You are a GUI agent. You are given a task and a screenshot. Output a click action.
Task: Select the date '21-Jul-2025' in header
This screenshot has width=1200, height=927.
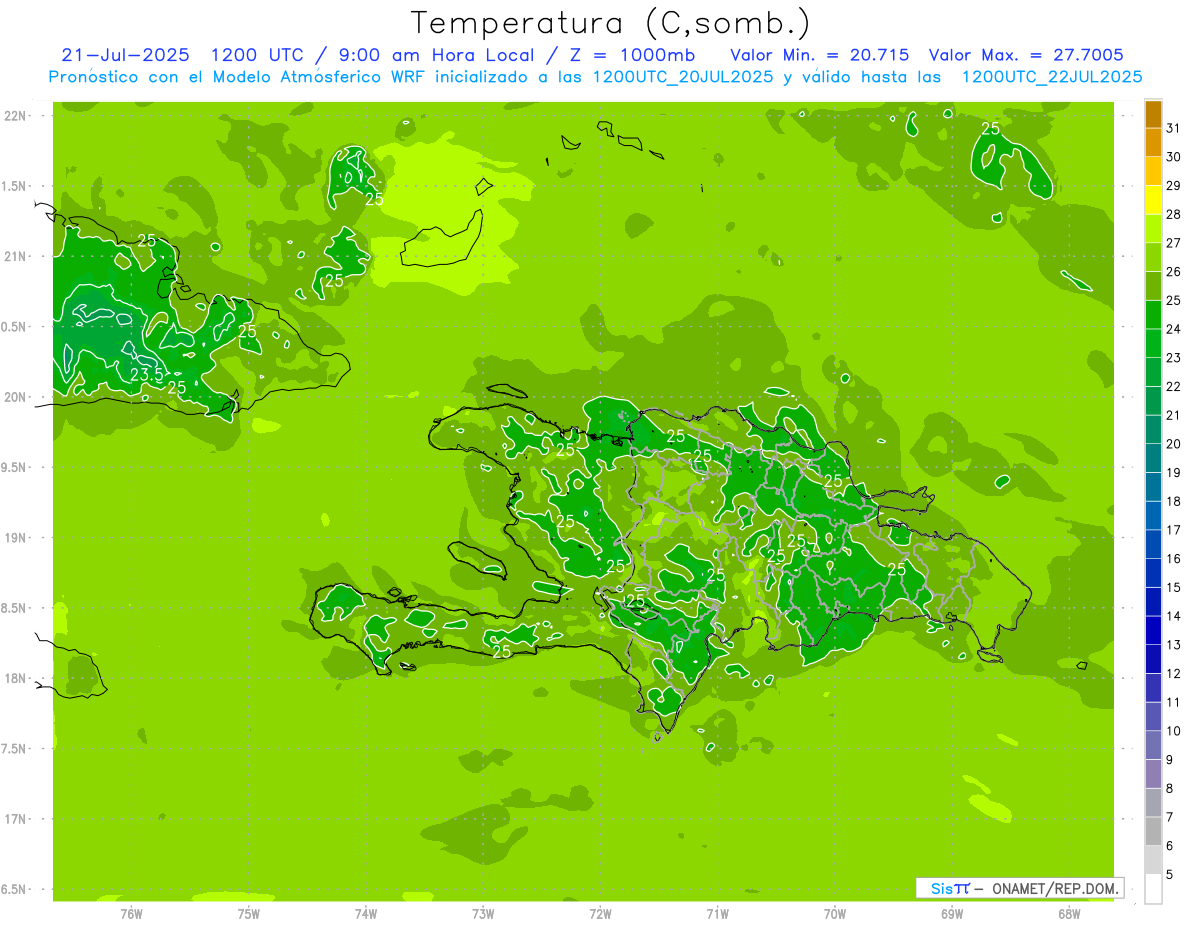coord(125,55)
